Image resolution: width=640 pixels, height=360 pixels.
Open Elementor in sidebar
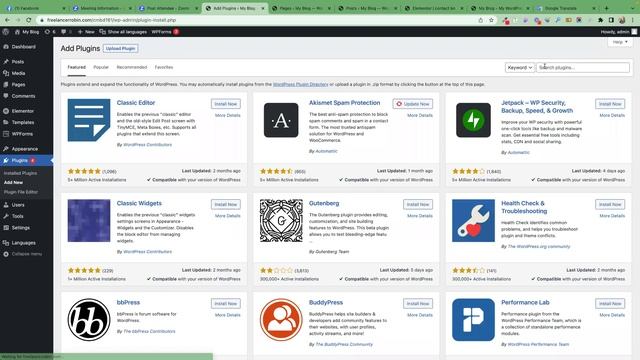tap(22, 111)
